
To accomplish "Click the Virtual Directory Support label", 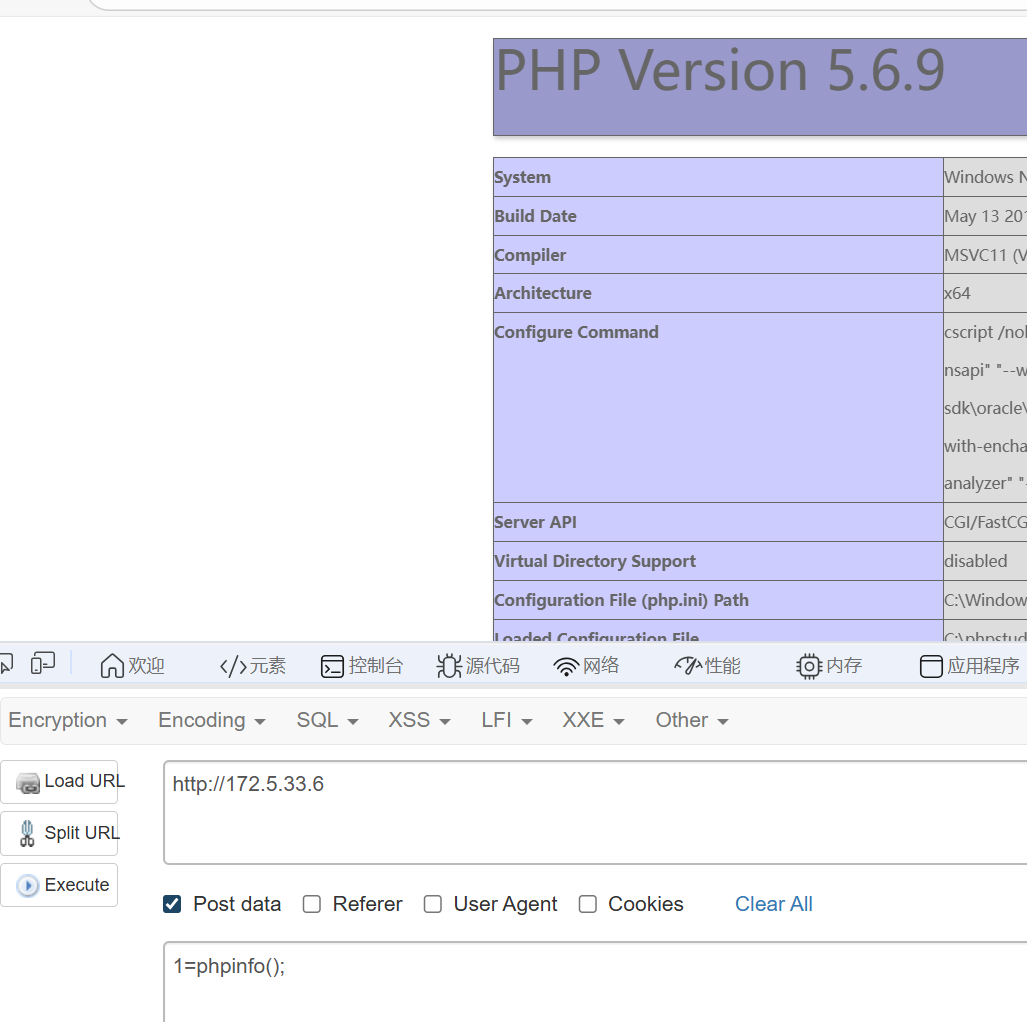I will tap(595, 561).
